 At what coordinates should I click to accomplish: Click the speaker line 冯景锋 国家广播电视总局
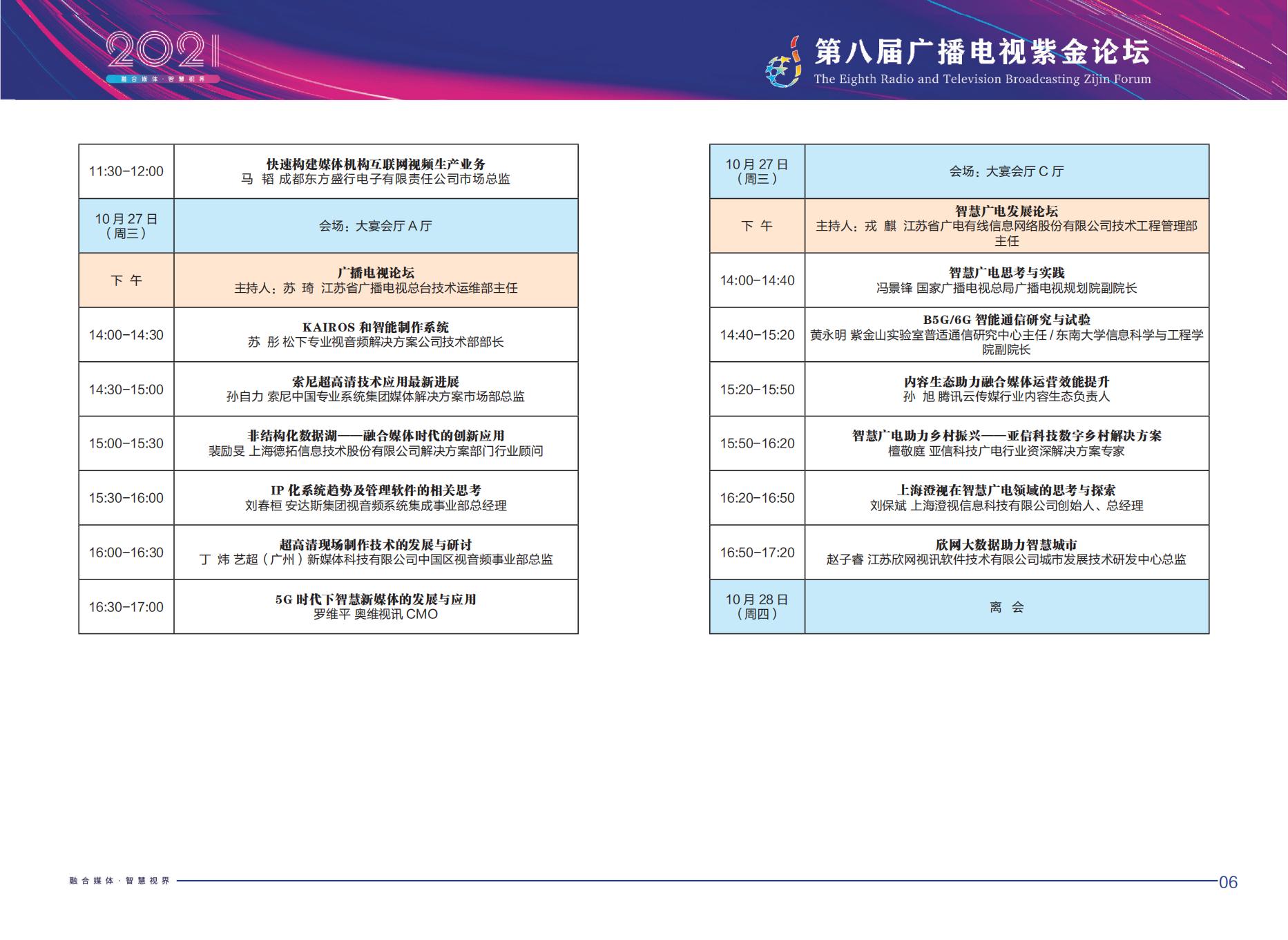[1007, 288]
